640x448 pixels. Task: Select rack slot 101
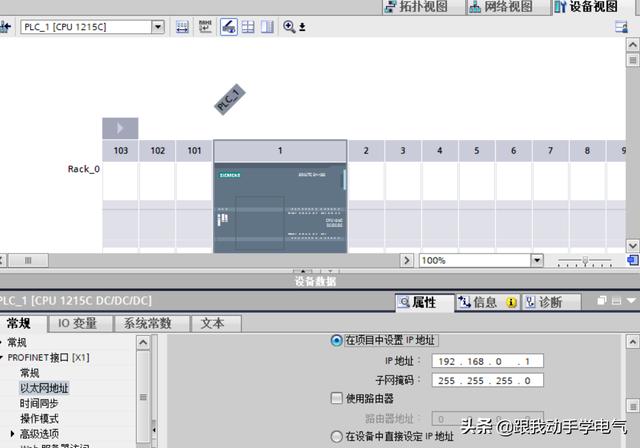[194, 151]
